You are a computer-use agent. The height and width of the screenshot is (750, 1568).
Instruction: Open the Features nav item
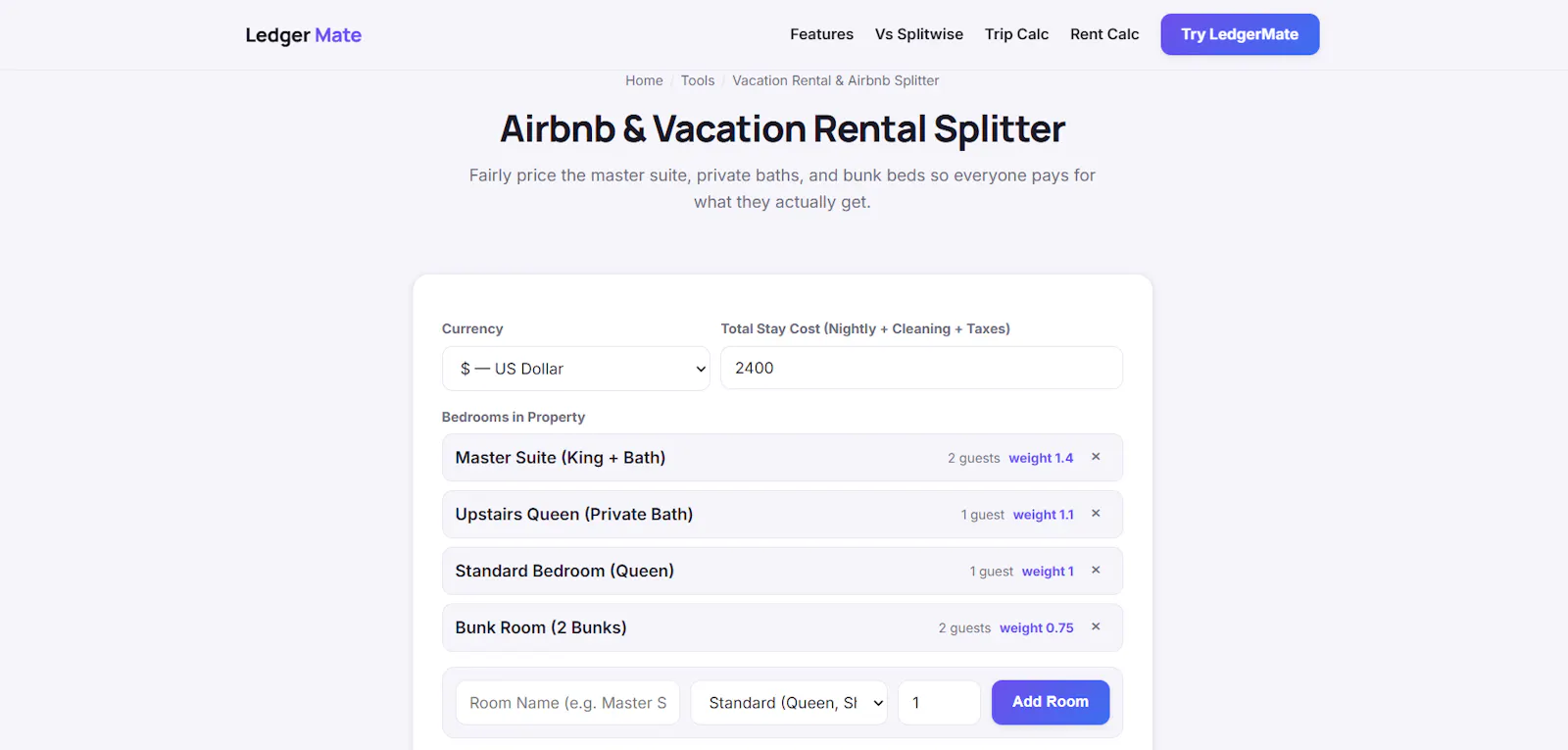tap(821, 34)
